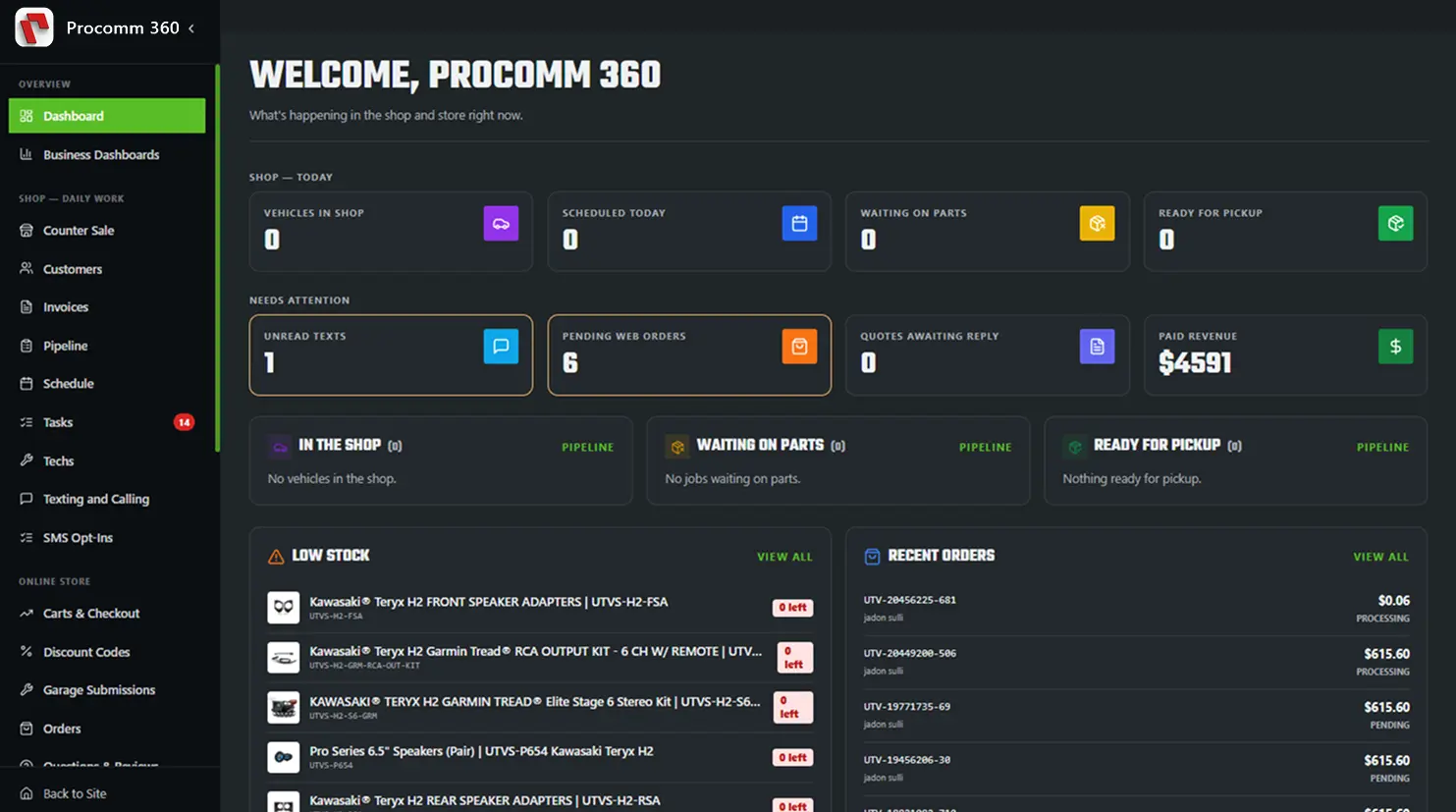1456x812 pixels.
Task: Click the yellow Waiting on Parts box icon
Action: point(1097,224)
